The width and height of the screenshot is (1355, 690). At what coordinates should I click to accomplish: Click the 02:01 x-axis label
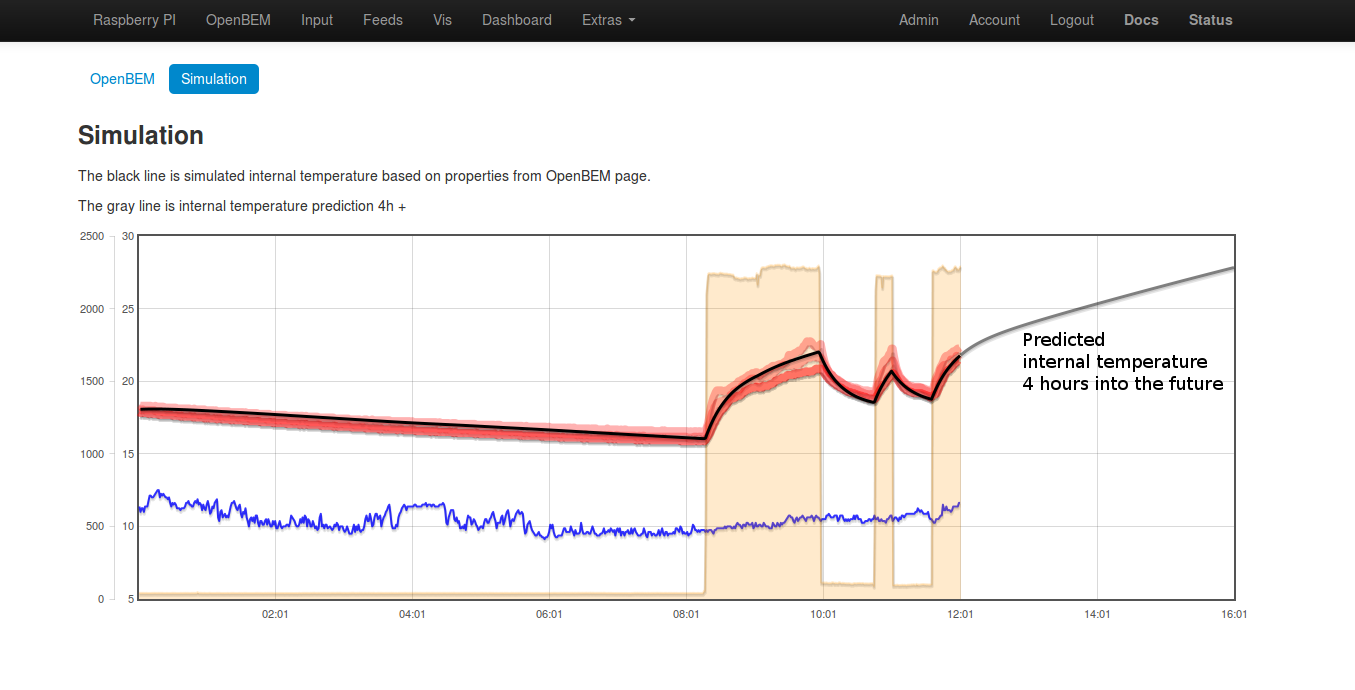(275, 615)
